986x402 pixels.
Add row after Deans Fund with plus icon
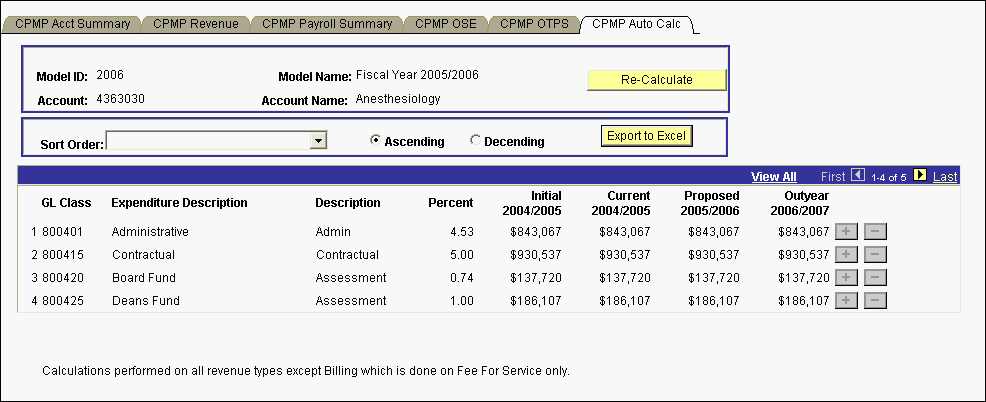[846, 301]
